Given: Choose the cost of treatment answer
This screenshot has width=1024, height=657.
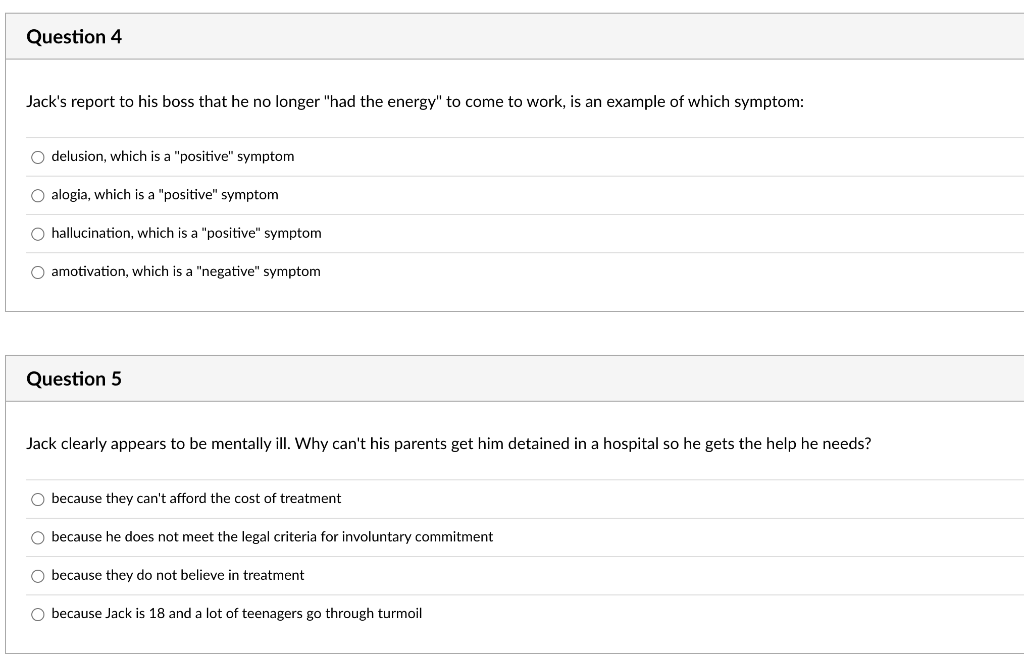Looking at the screenshot, I should (37, 498).
